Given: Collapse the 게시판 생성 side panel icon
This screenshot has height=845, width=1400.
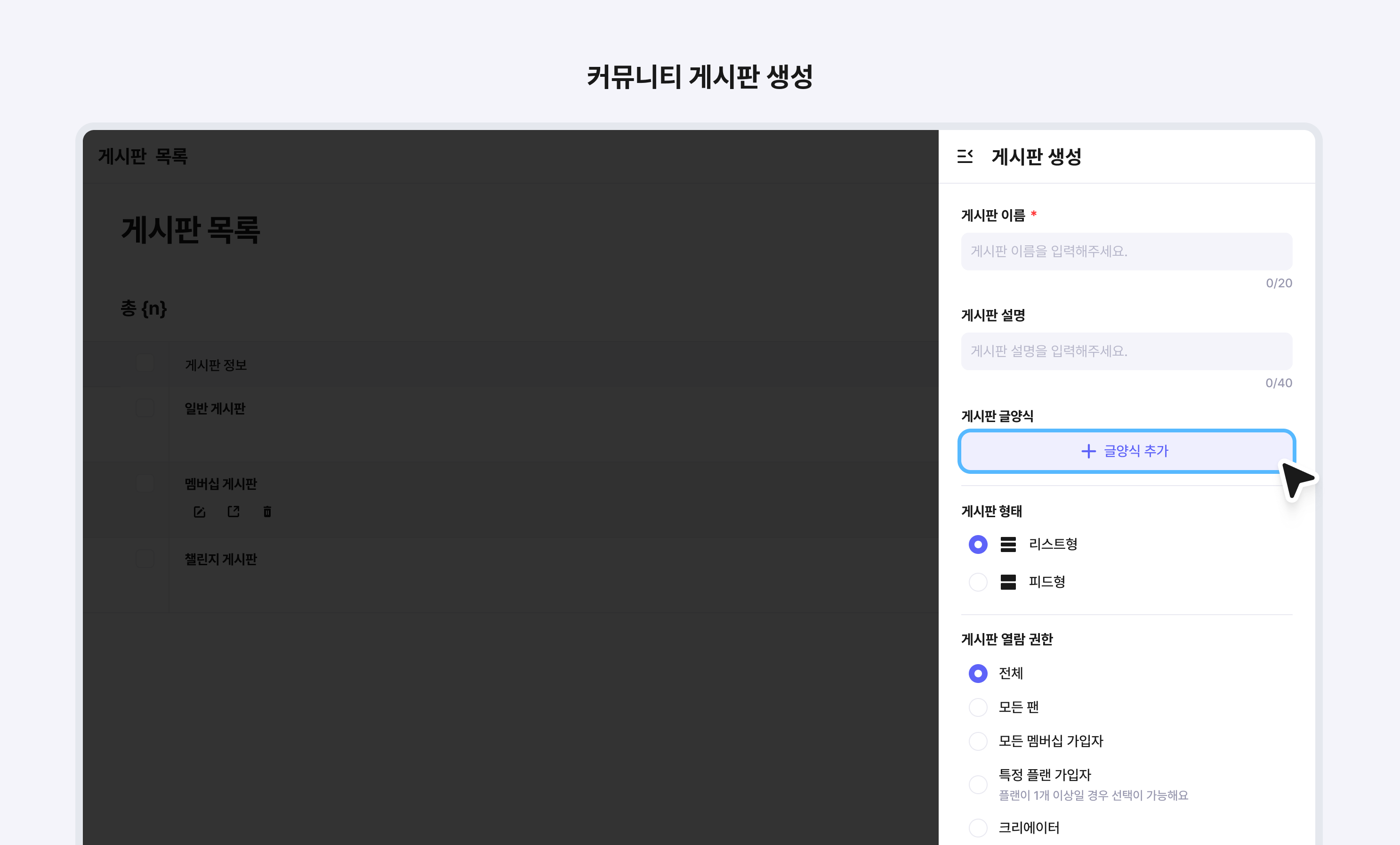Looking at the screenshot, I should (x=965, y=156).
